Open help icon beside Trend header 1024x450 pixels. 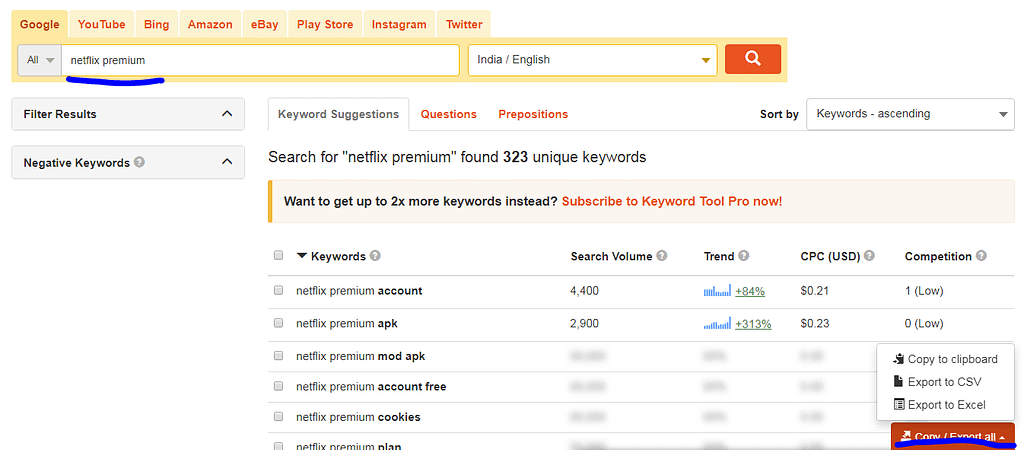[743, 256]
